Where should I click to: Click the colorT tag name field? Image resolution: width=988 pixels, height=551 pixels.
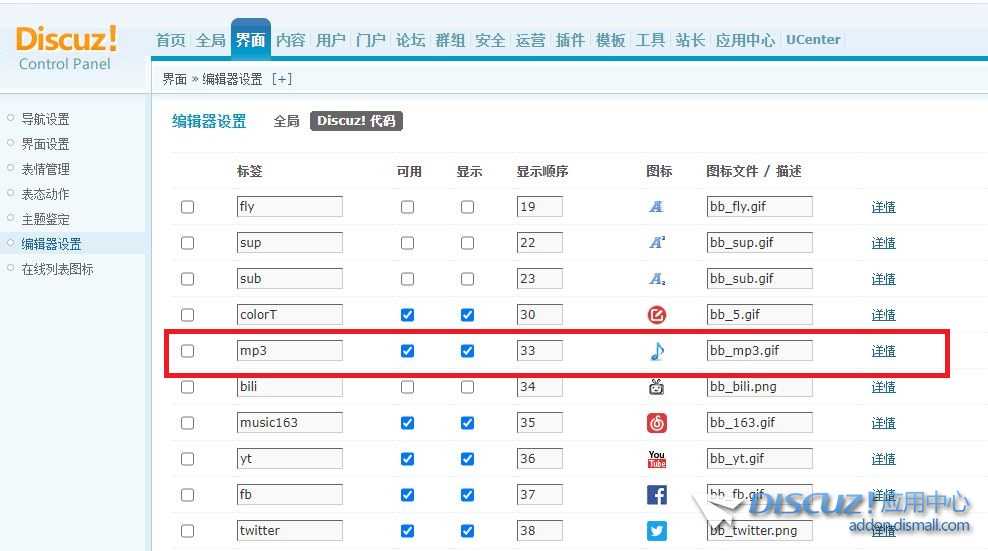point(290,315)
